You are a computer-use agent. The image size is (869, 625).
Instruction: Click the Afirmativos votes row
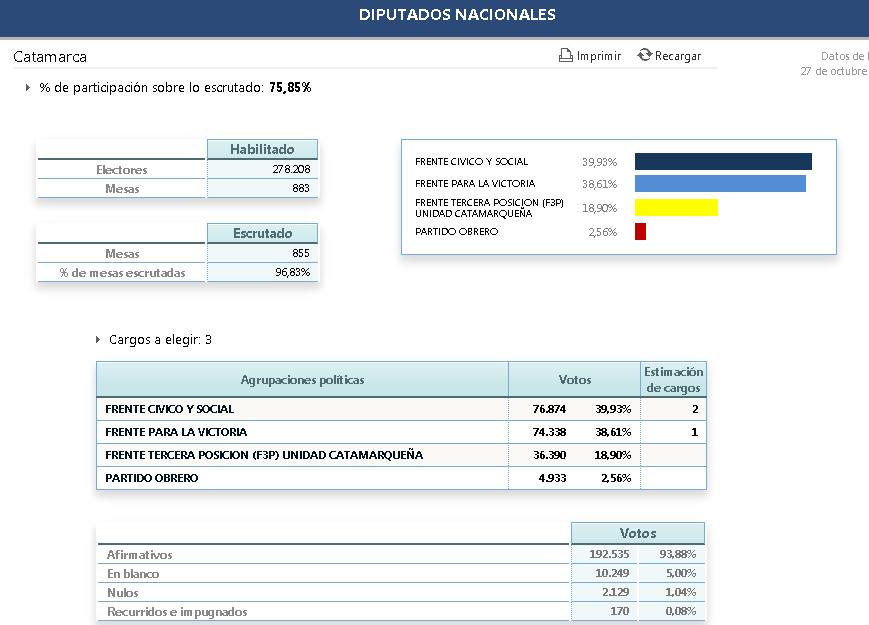pyautogui.click(x=400, y=555)
